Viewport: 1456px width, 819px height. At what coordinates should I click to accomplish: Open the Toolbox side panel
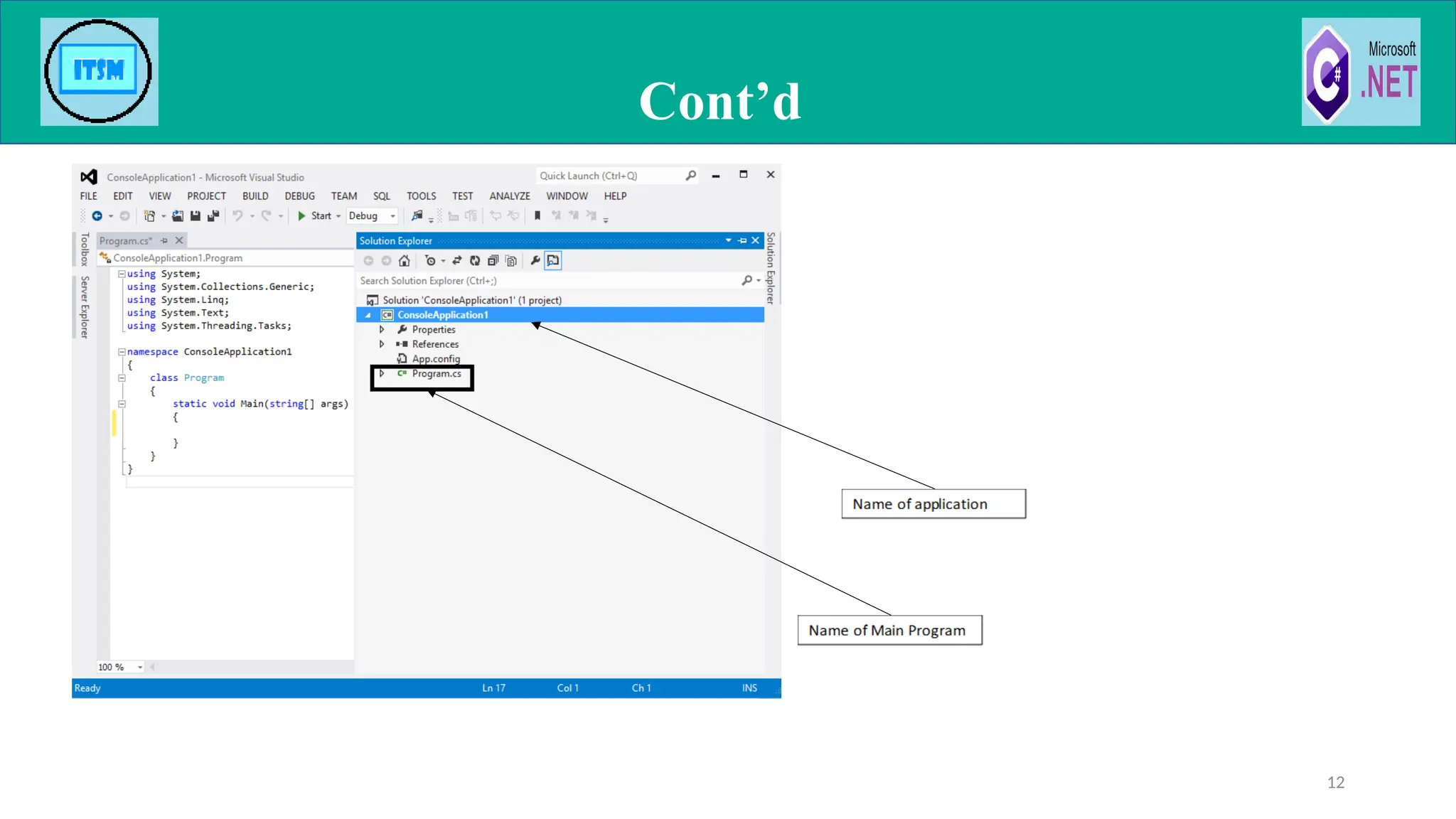point(84,250)
